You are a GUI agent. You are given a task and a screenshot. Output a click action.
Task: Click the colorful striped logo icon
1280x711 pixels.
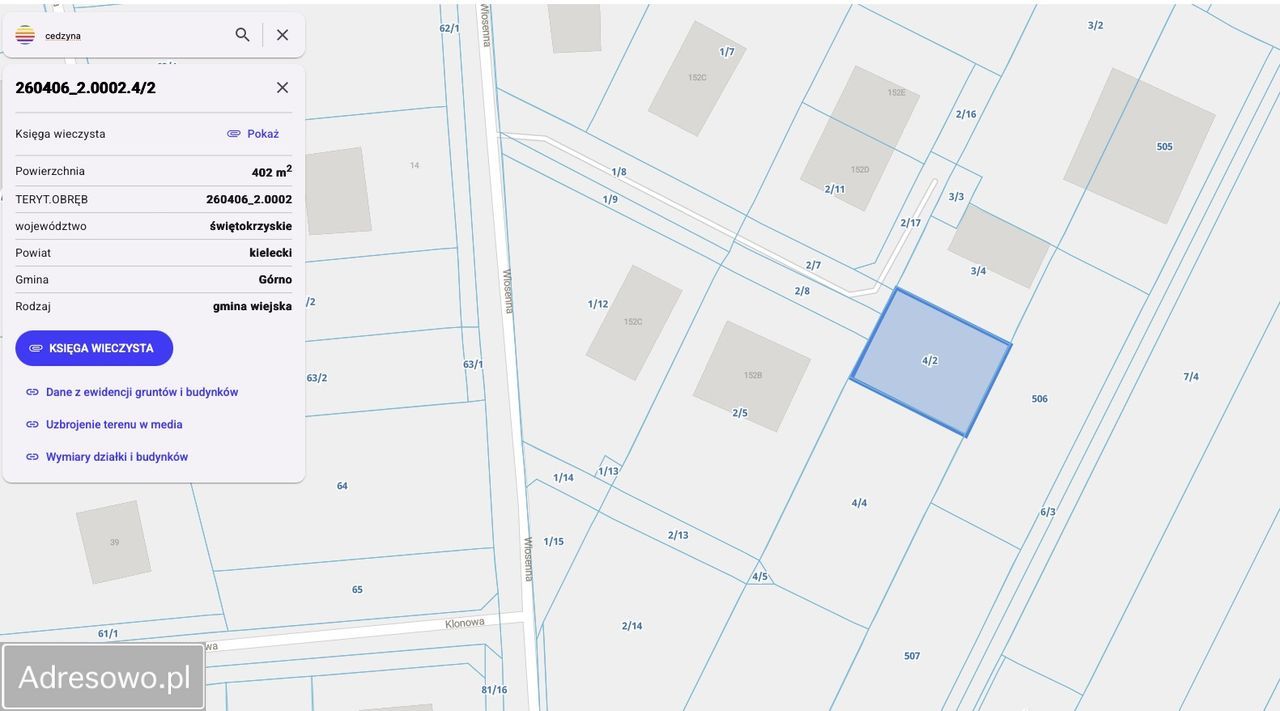(25, 35)
